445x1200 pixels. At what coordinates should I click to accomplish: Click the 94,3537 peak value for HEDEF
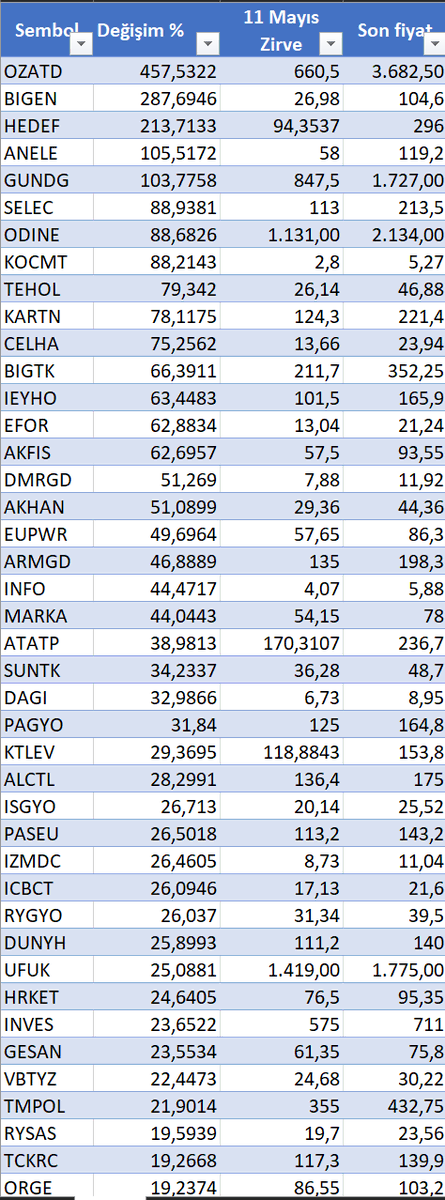pyautogui.click(x=283, y=125)
